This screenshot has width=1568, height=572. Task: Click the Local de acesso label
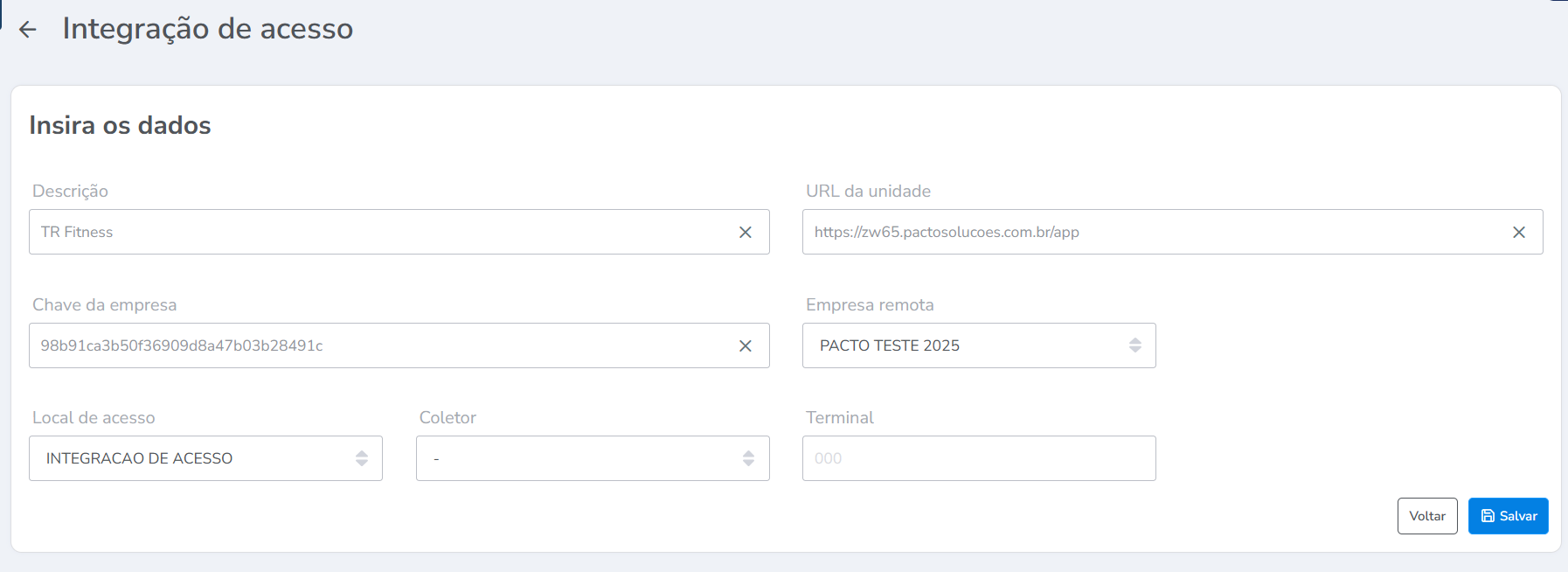(94, 418)
